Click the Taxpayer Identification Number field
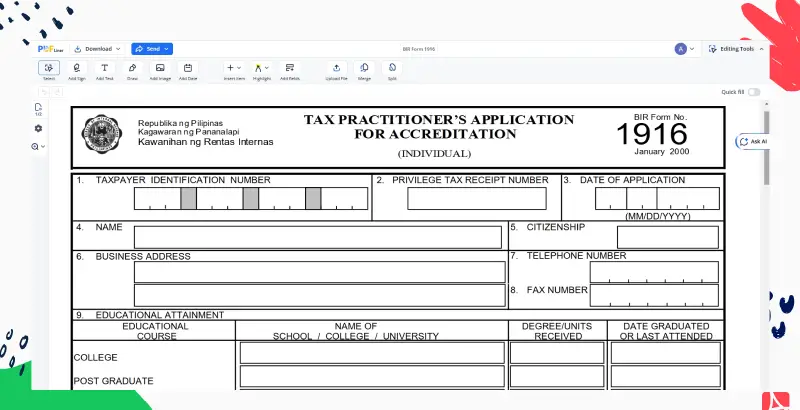Screen dimensions: 800x410 251,198
